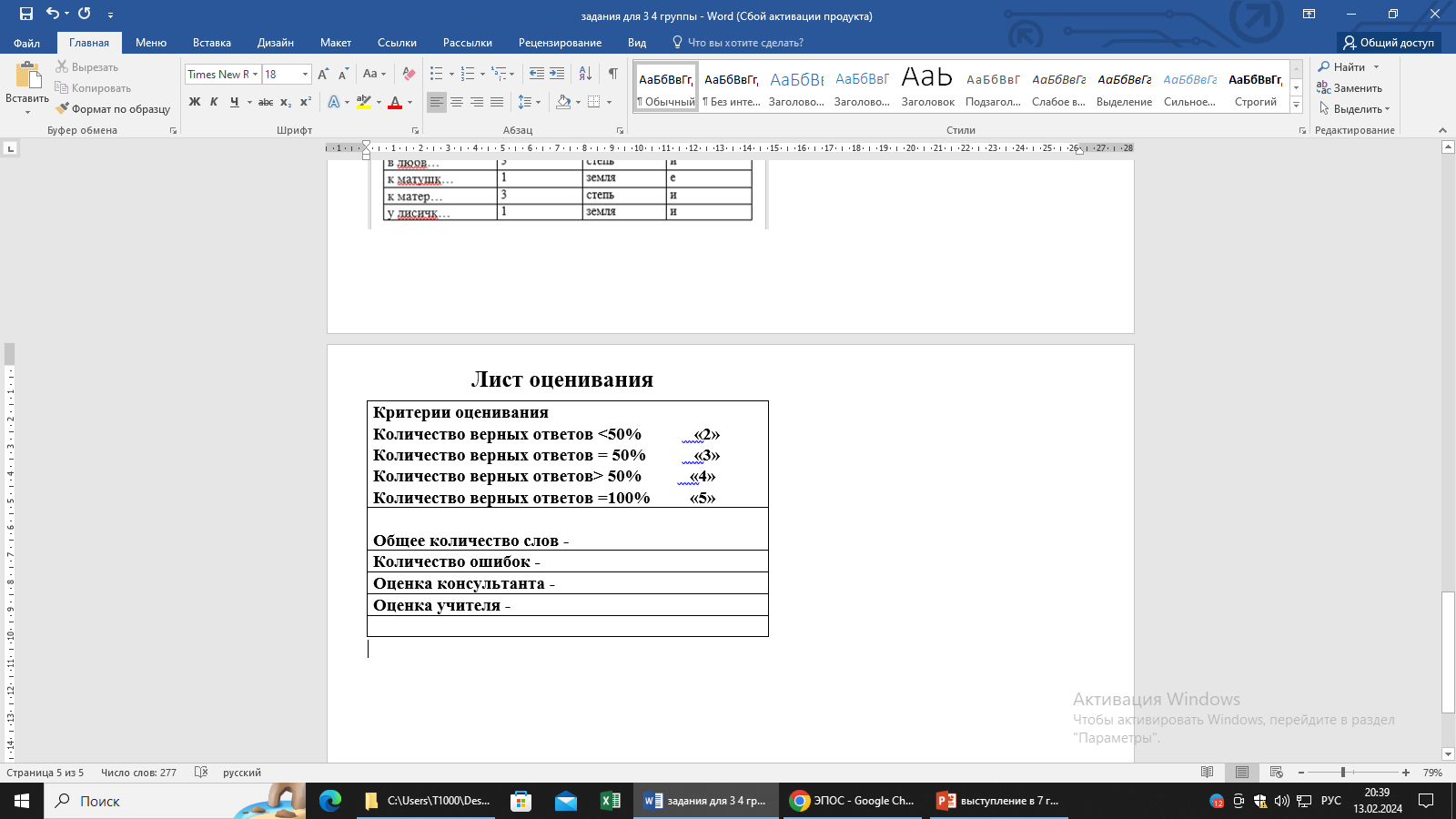Increase the paragraph indent
Viewport: 1456px width, 819px height.
click(x=557, y=74)
